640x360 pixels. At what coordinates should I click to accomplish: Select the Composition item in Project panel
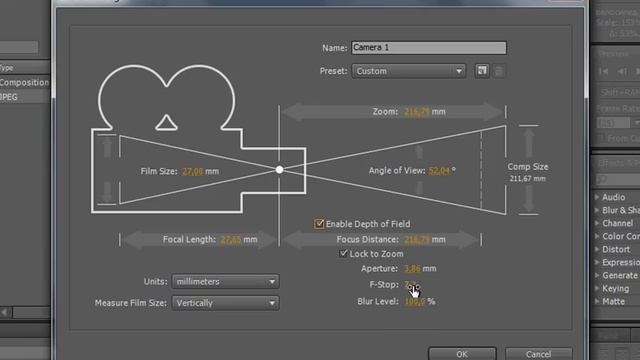pos(24,82)
